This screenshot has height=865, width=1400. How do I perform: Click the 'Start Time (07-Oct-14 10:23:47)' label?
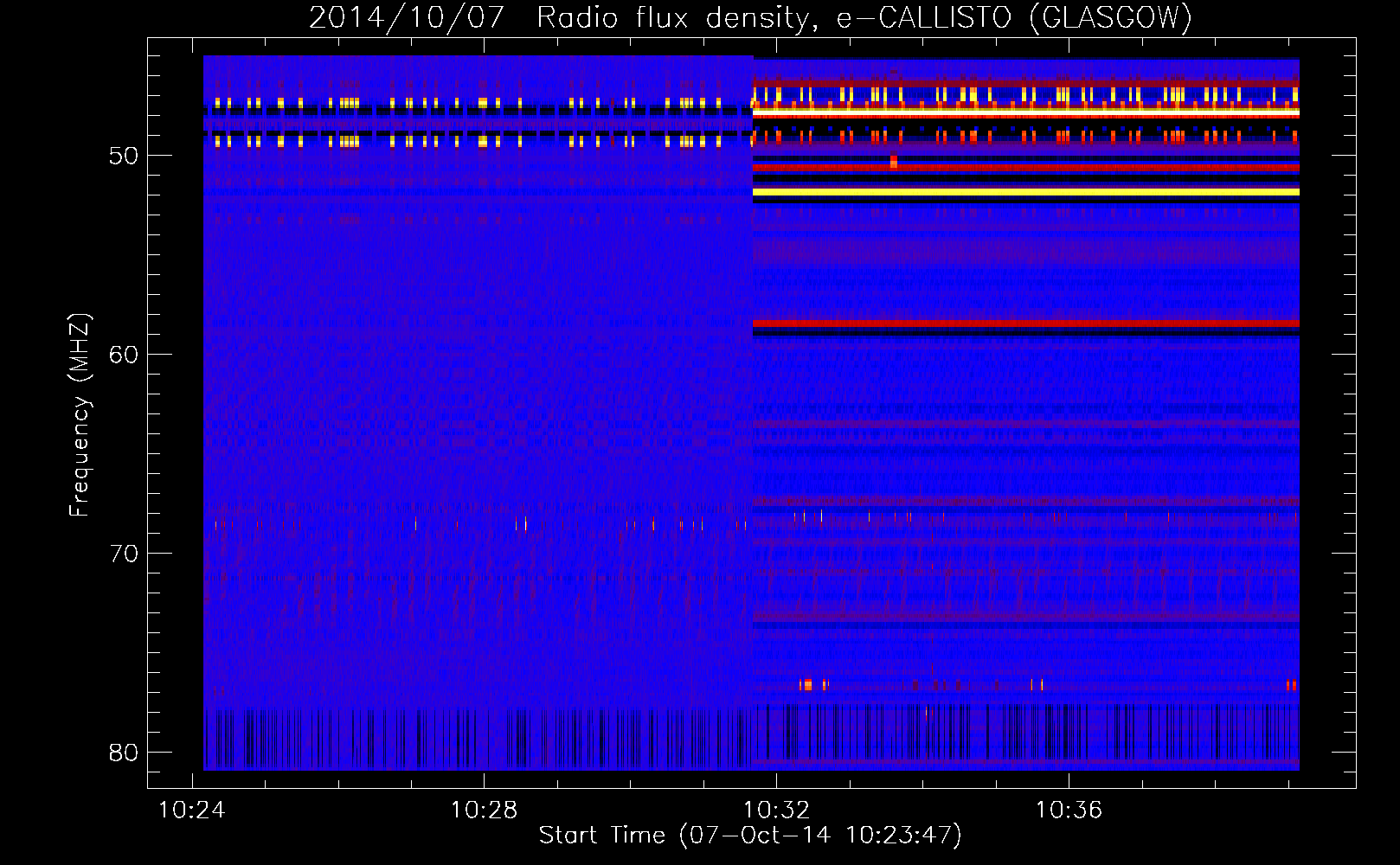point(750,835)
